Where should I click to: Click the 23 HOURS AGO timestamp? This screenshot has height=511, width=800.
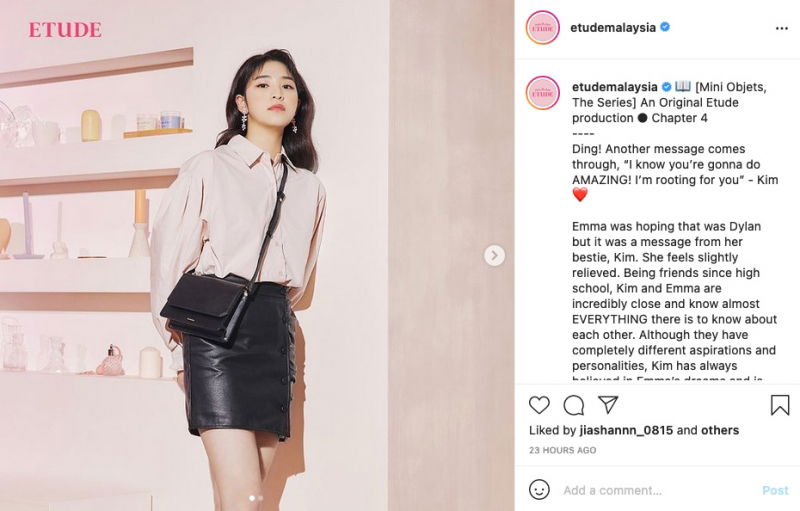pos(562,450)
